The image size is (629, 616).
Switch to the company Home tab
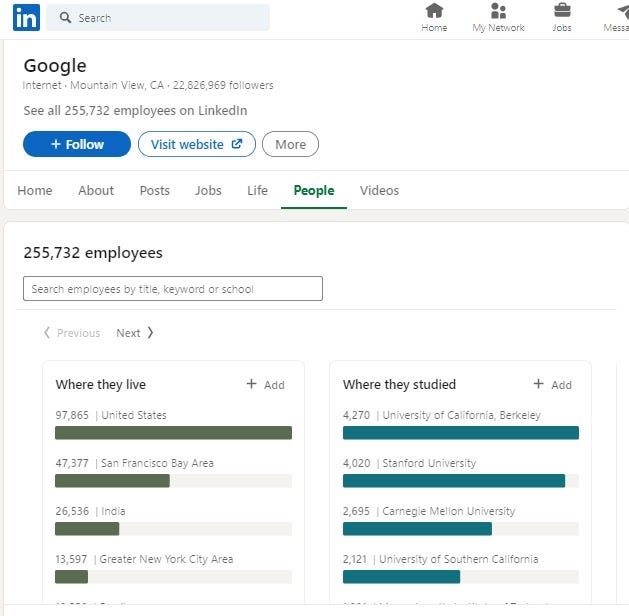click(x=35, y=190)
